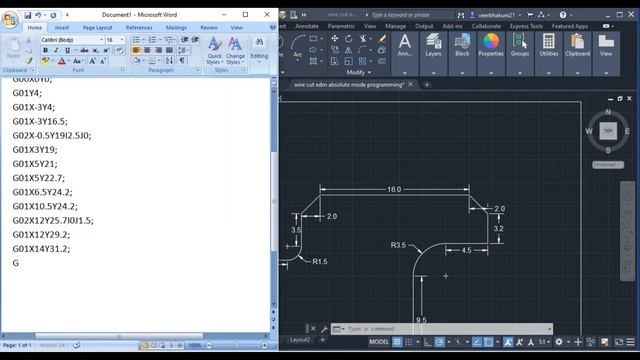Open Annotate tab in AutoCAD ribbon
This screenshot has width=640, height=360.
[x=307, y=26]
